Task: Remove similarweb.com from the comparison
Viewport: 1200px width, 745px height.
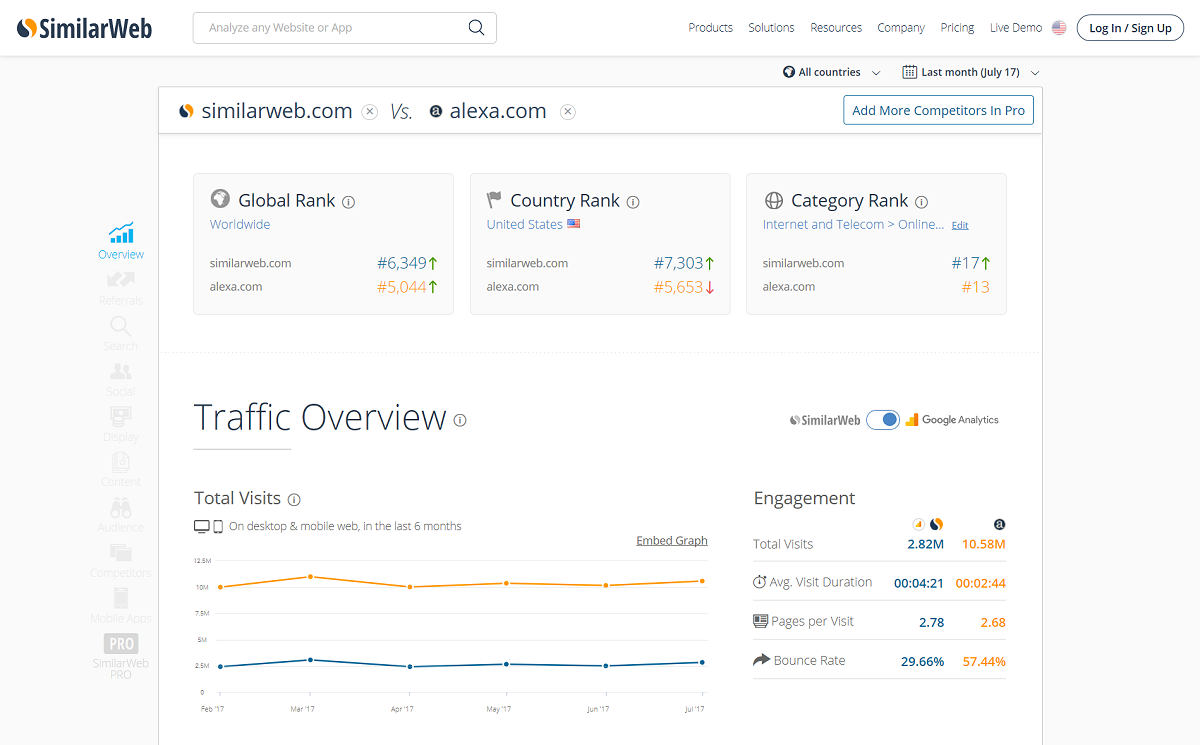Action: (370, 111)
